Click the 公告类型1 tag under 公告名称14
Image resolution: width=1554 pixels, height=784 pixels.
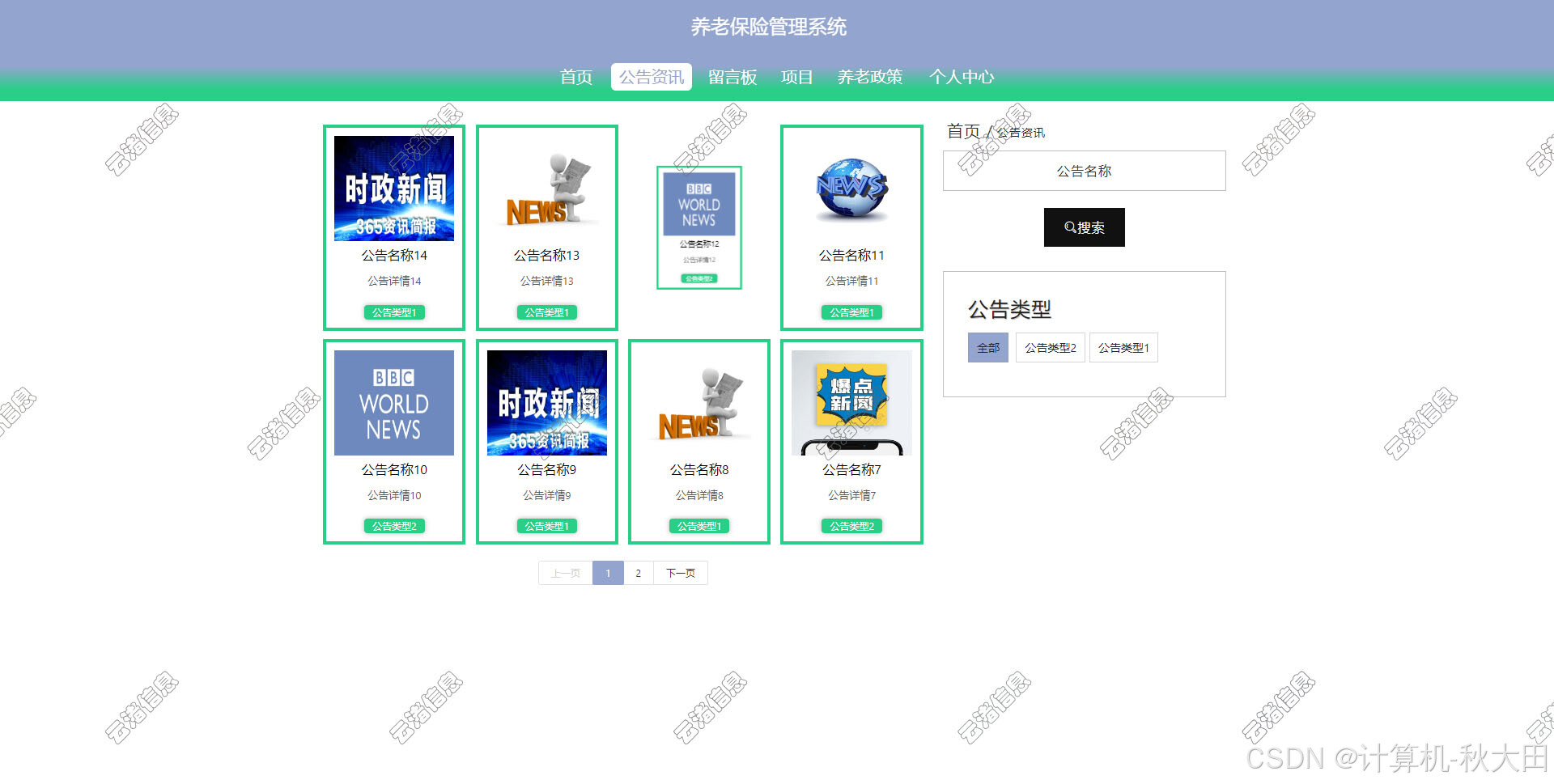tap(394, 312)
